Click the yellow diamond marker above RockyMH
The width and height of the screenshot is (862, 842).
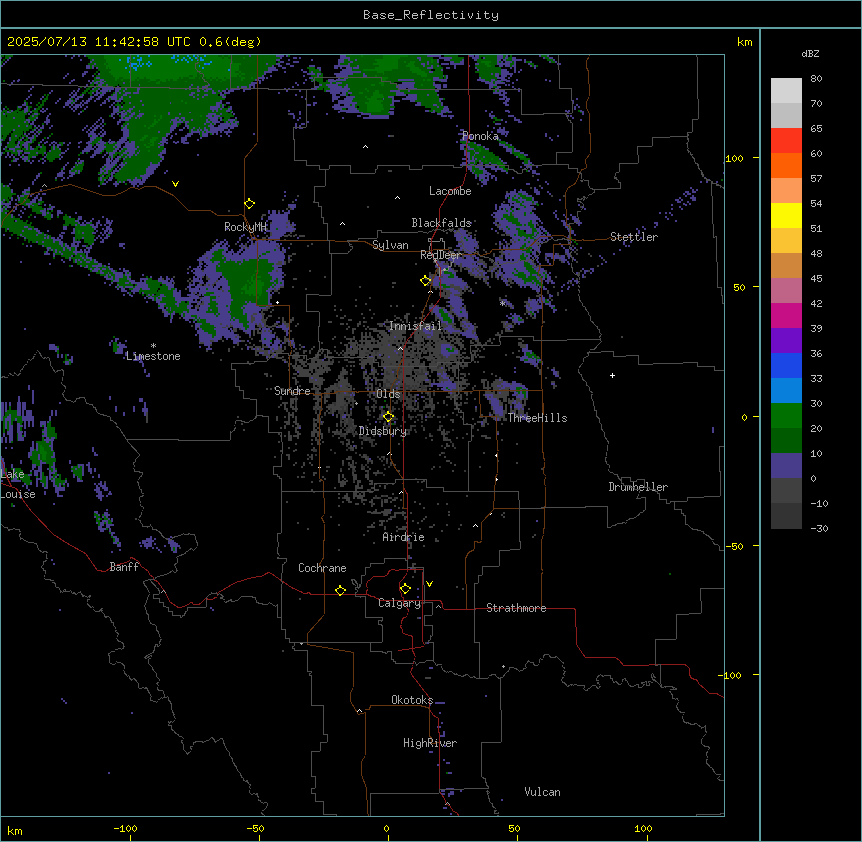(x=250, y=204)
